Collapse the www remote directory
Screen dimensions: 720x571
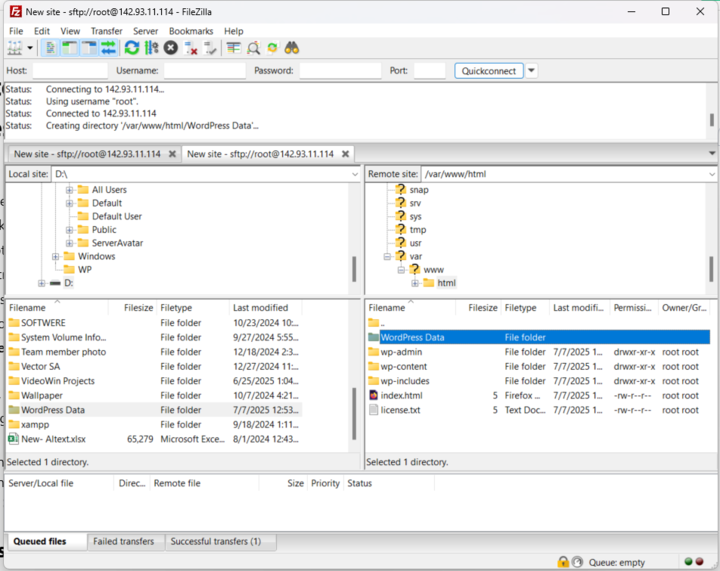pyautogui.click(x=401, y=269)
